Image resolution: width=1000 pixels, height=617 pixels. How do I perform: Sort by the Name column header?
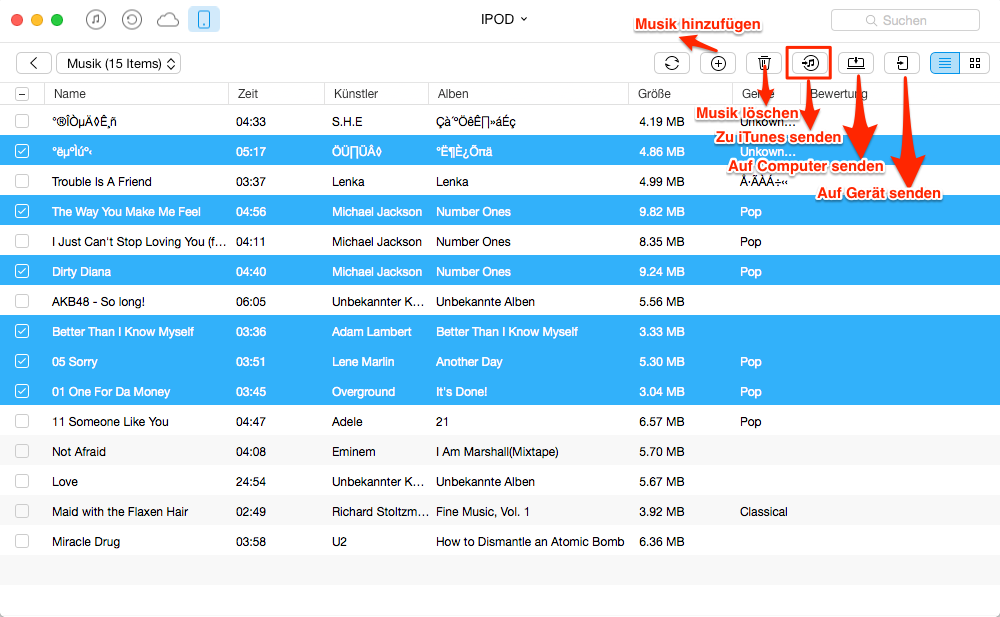(x=70, y=94)
